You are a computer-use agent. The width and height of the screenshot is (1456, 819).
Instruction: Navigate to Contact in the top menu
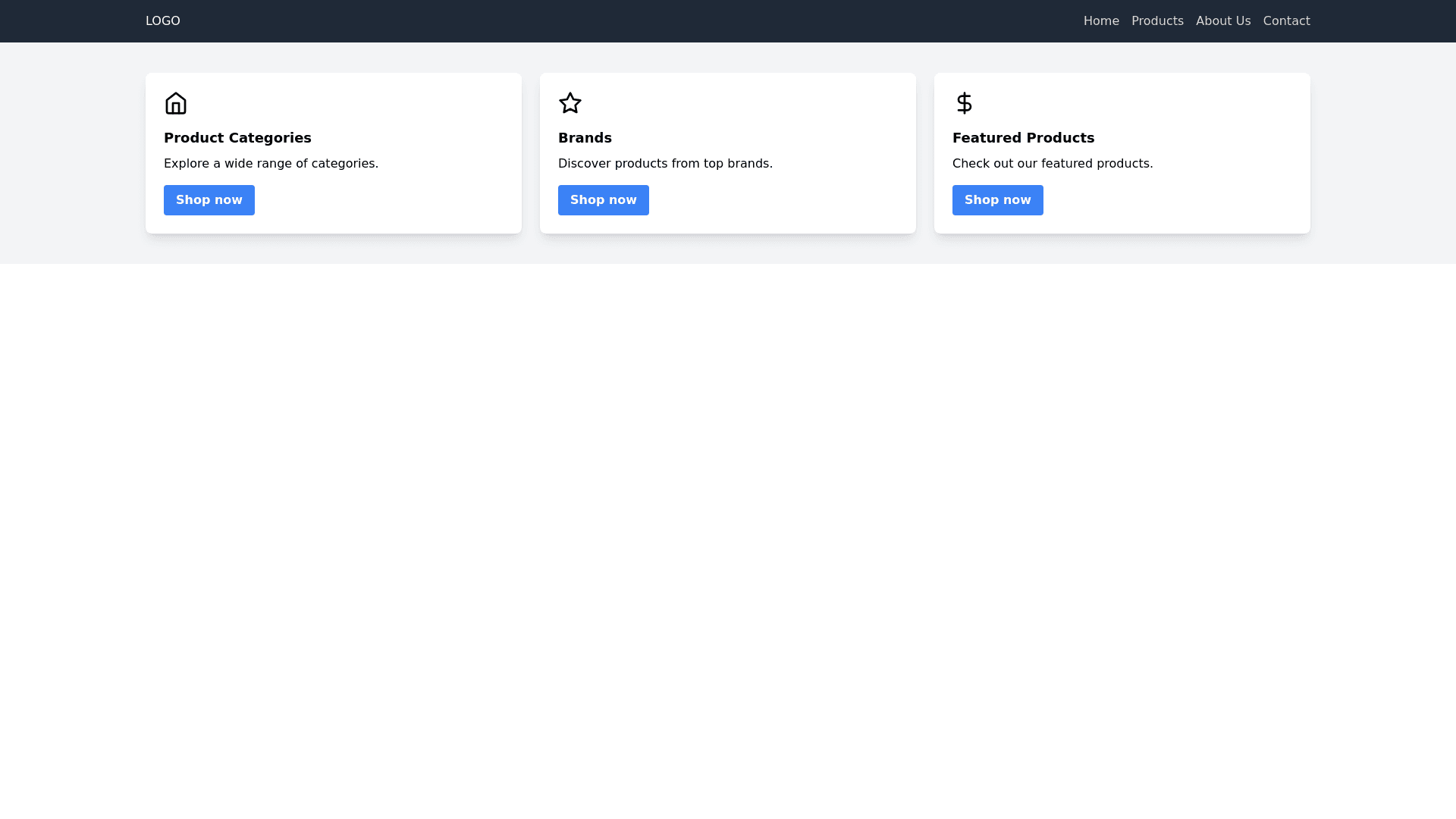[1285, 21]
